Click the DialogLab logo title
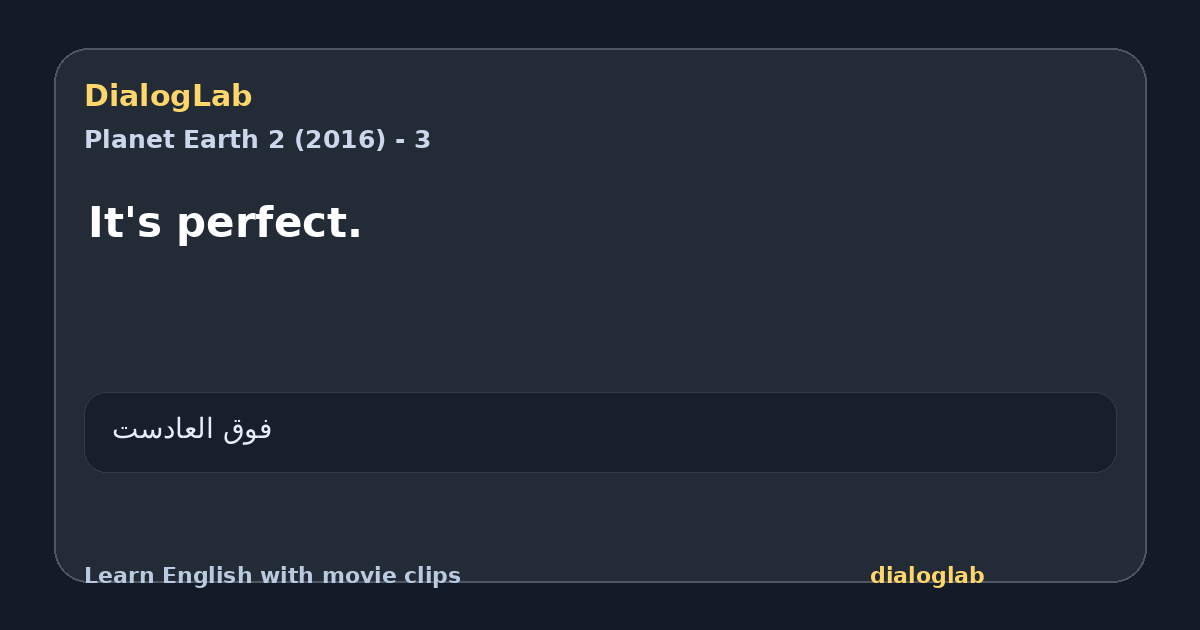This screenshot has width=1200, height=630. tap(168, 97)
